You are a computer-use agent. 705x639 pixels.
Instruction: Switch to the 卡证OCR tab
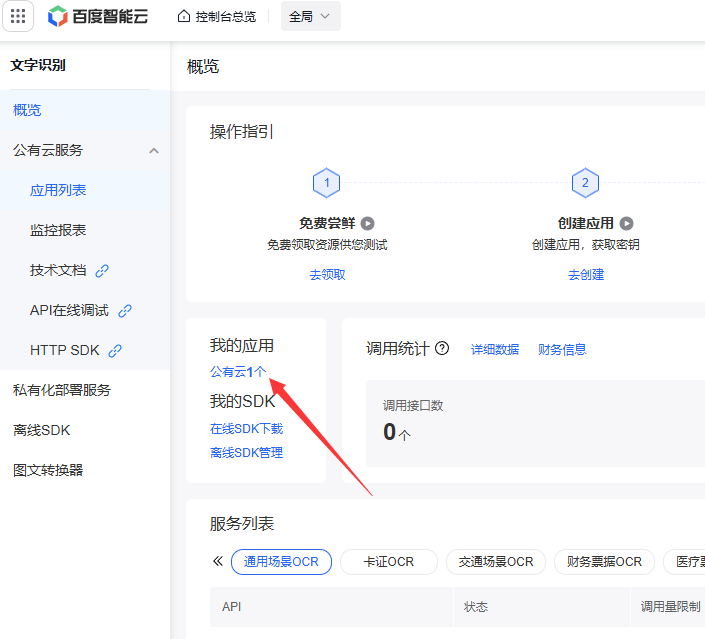tap(389, 562)
